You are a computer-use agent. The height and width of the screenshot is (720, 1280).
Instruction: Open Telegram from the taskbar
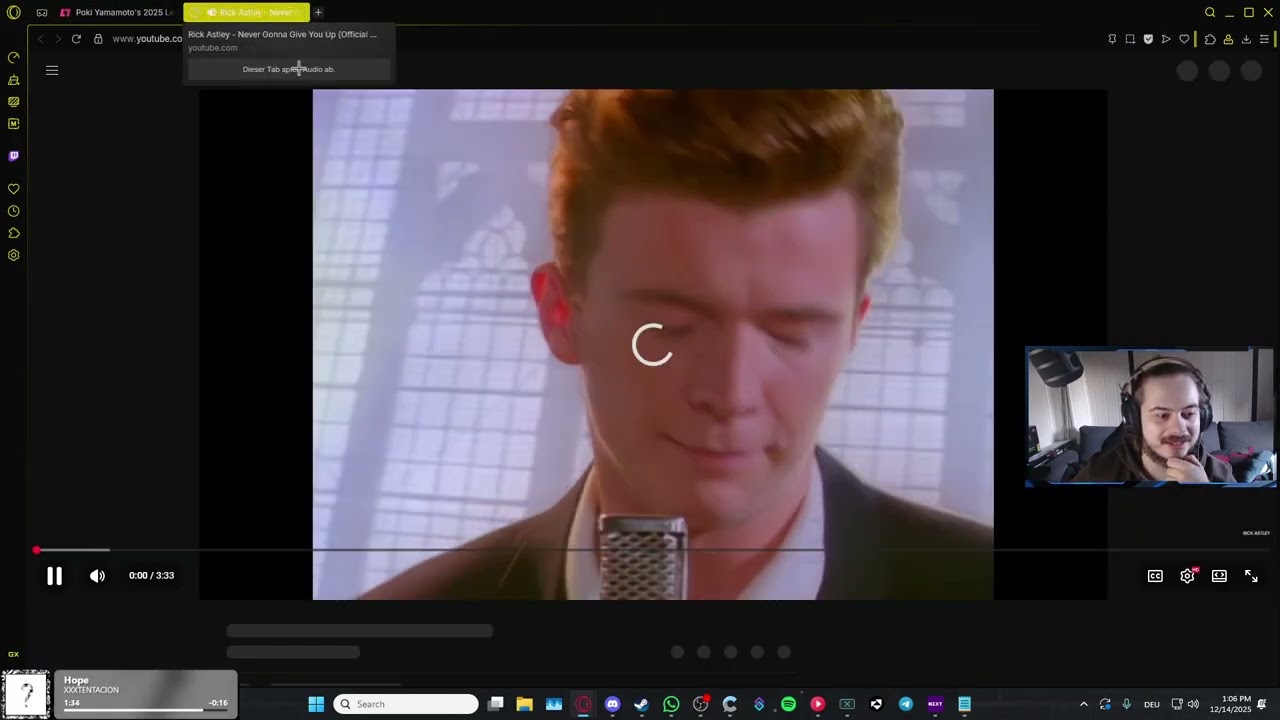[x=906, y=704]
